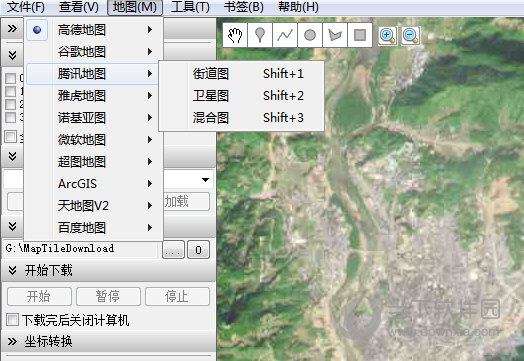Viewport: 524px width, 361px height.
Task: Open the combo box dropdown arrow
Action: click(x=206, y=180)
